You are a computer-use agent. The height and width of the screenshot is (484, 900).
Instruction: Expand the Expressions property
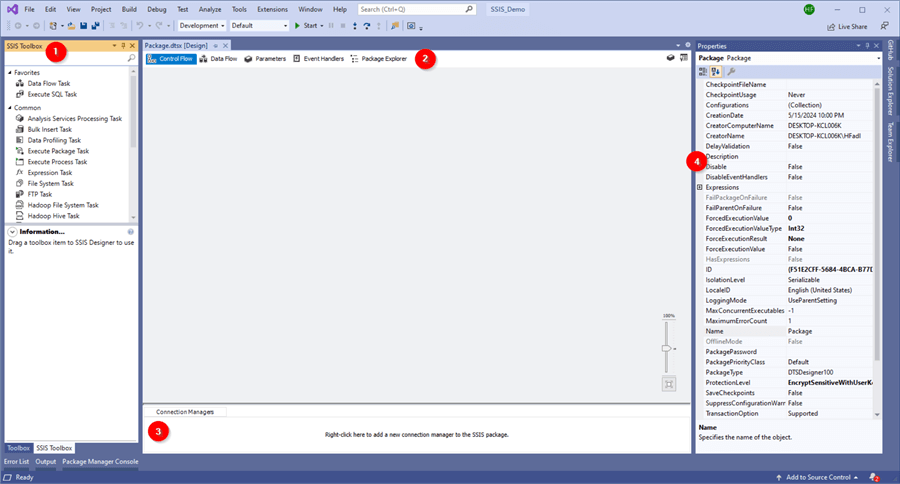pos(700,187)
